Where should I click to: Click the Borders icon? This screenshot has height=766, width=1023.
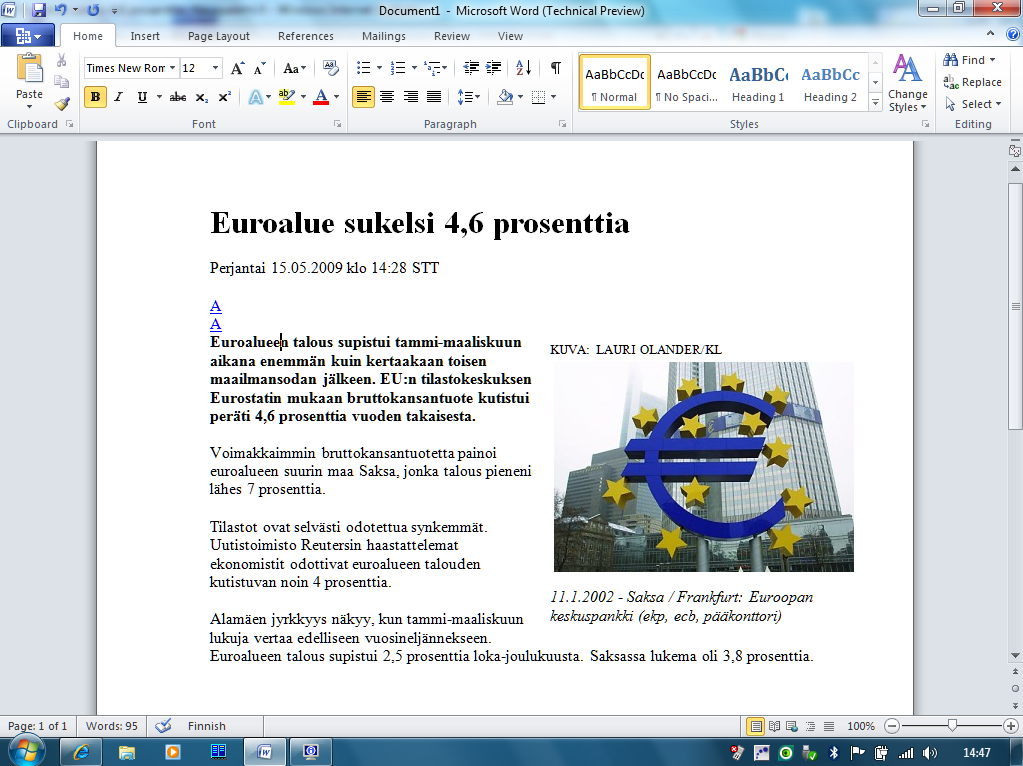(x=538, y=97)
